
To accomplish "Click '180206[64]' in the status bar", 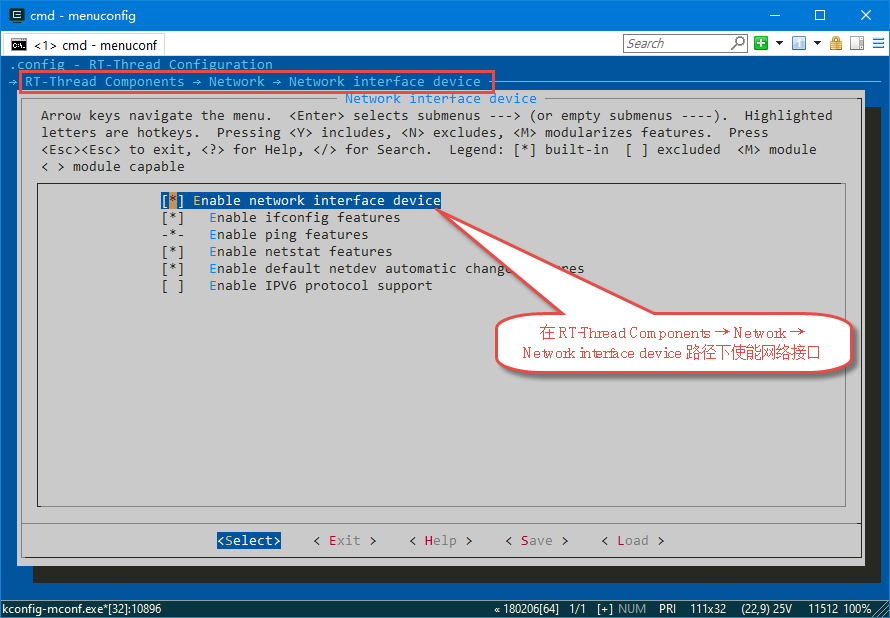I will [x=531, y=609].
